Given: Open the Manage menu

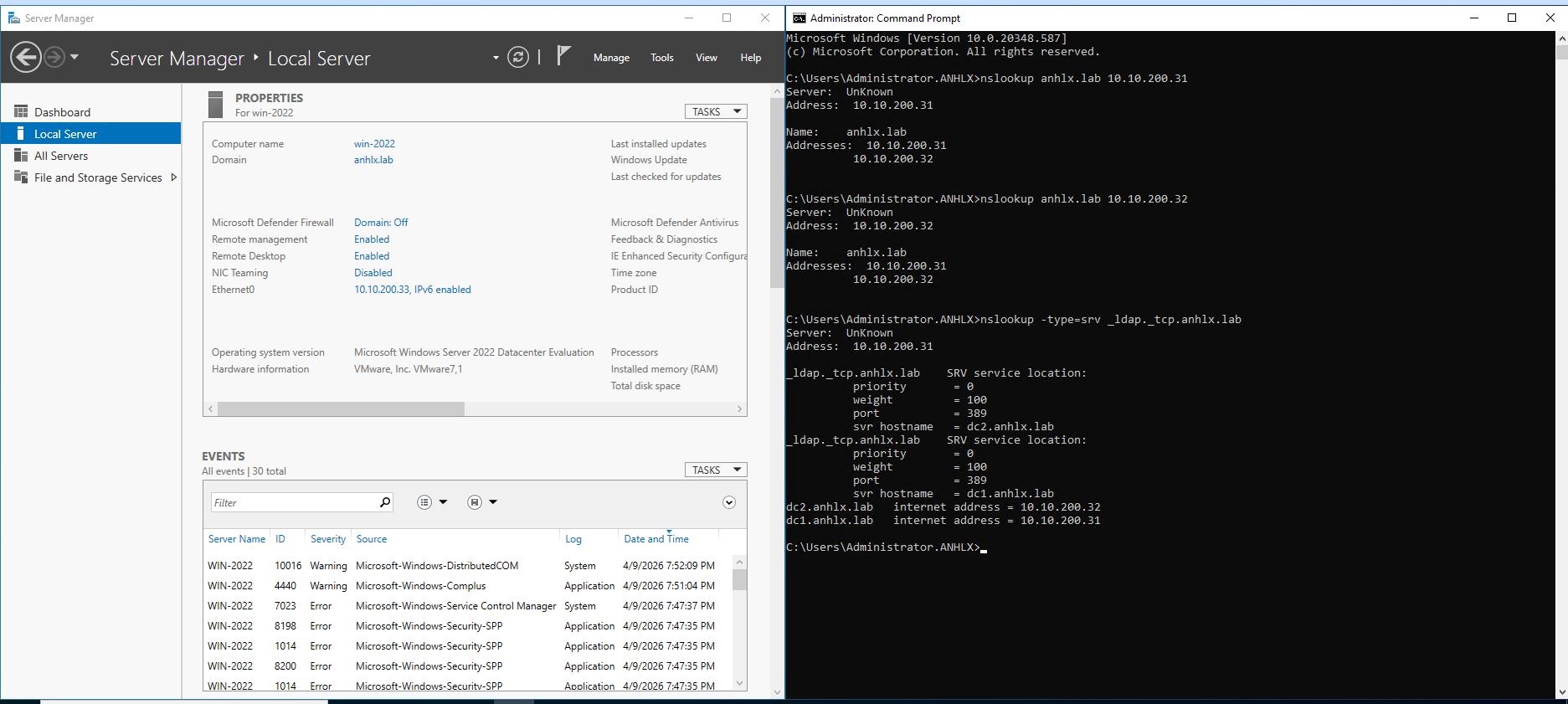Looking at the screenshot, I should [x=611, y=58].
